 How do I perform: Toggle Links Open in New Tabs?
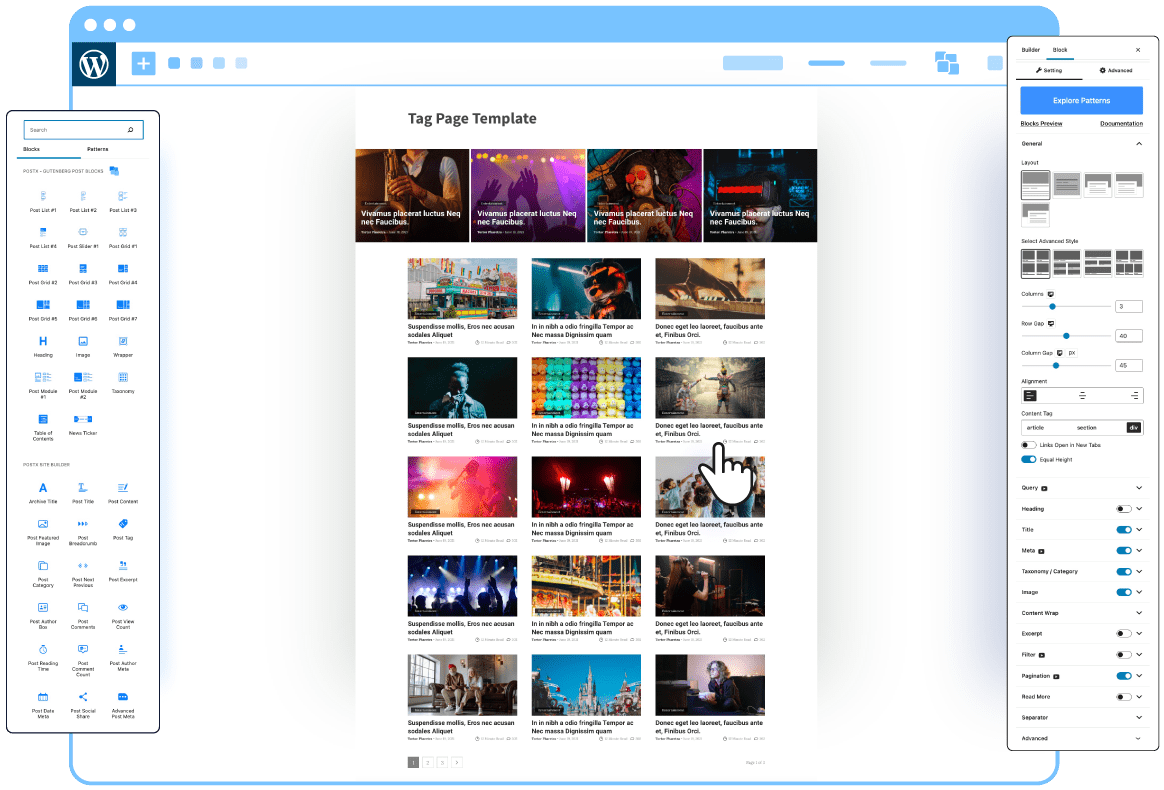coord(1028,445)
